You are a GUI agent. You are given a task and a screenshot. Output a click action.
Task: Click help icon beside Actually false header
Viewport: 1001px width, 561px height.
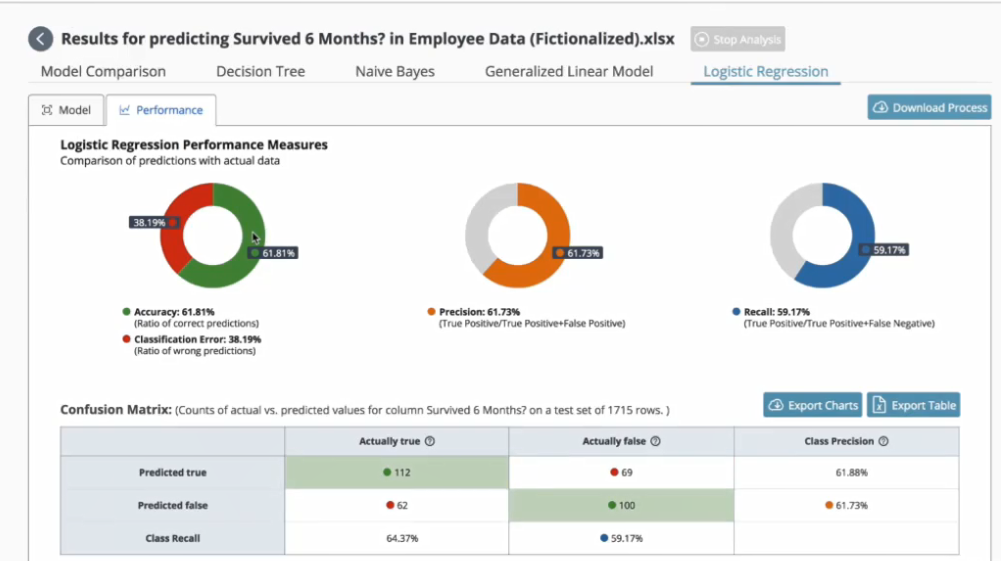click(655, 441)
